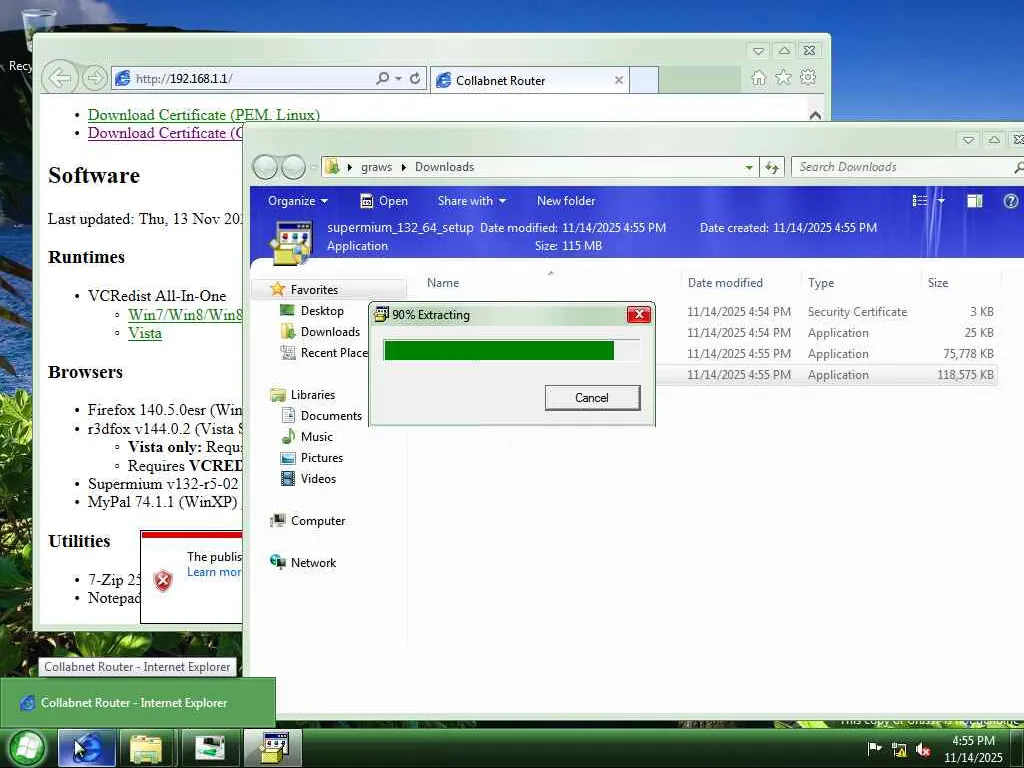Open a new blank tab in Internet Explorer
The image size is (1024, 768).
coord(644,80)
